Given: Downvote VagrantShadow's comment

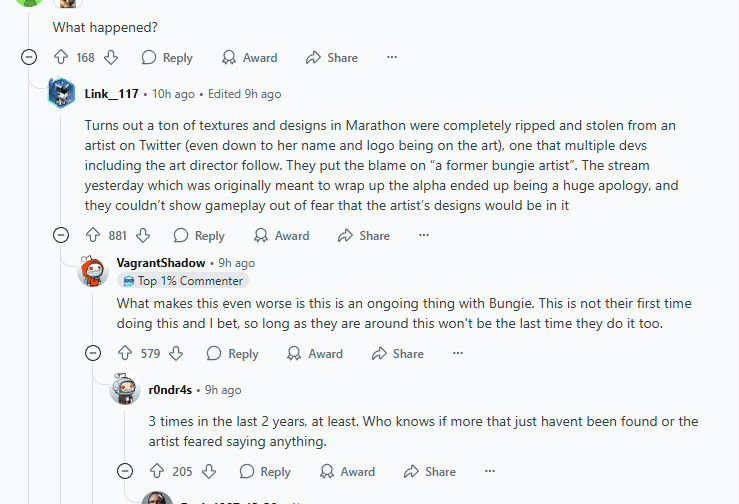Looking at the screenshot, I should (176, 354).
